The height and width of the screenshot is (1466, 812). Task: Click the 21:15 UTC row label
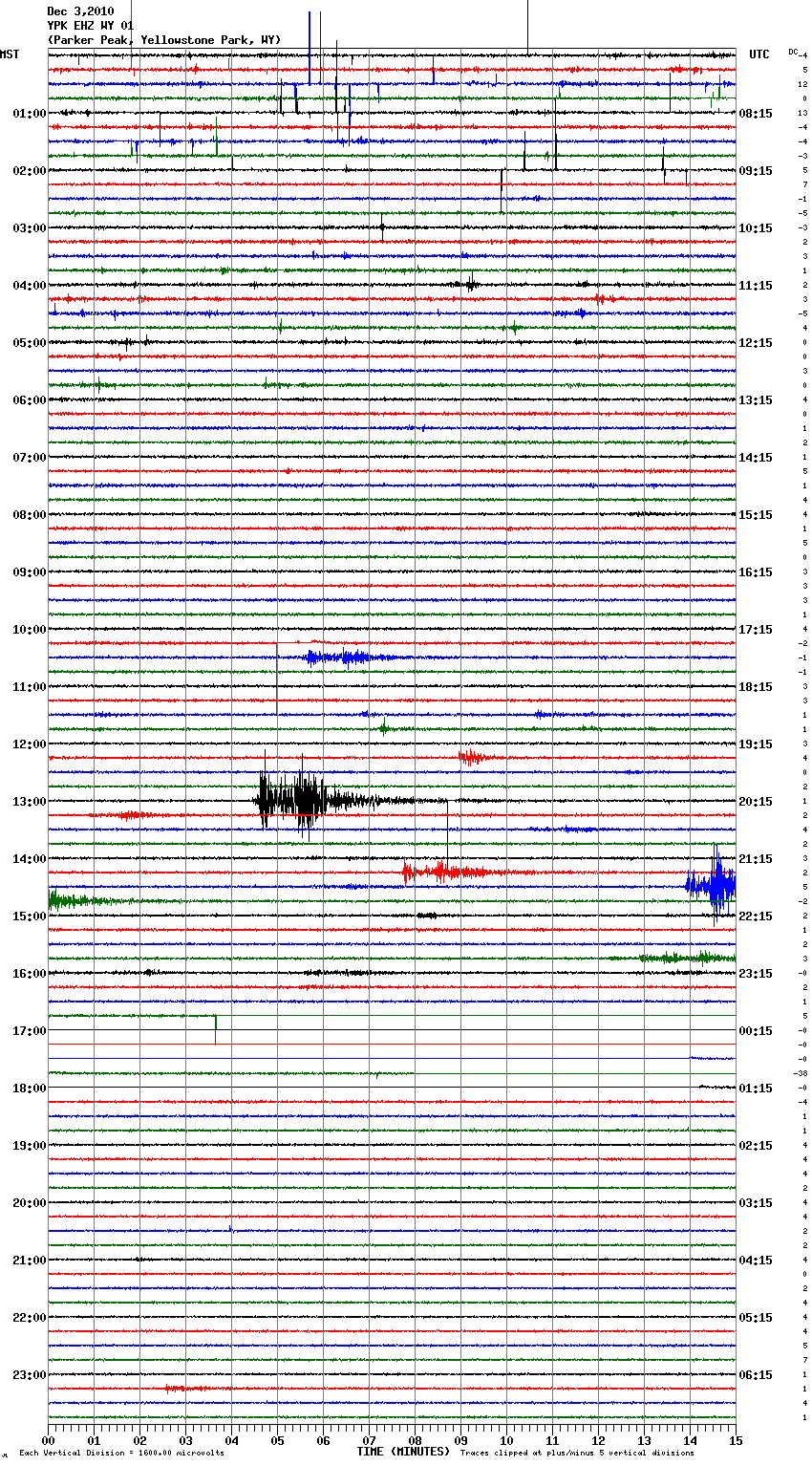(x=756, y=859)
